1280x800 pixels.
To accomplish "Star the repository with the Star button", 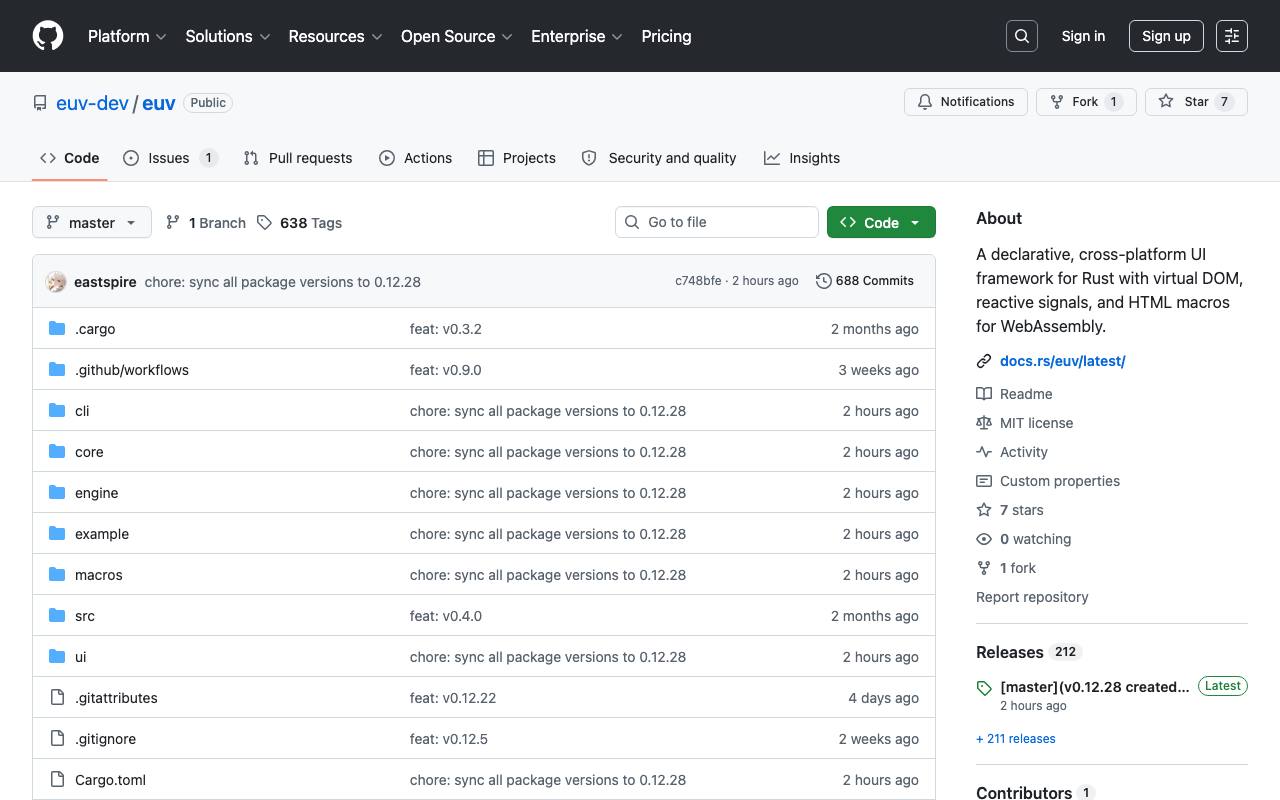I will (1196, 102).
